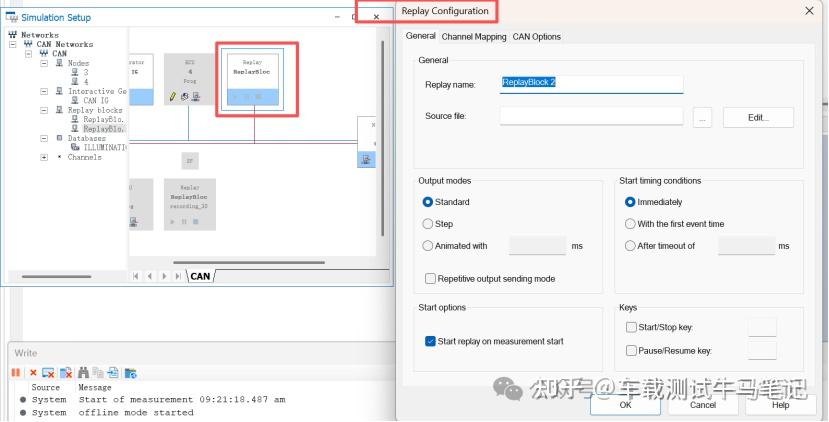Click 'Start of measurement' message row
Image resolution: width=829 pixels, height=422 pixels.
point(182,400)
